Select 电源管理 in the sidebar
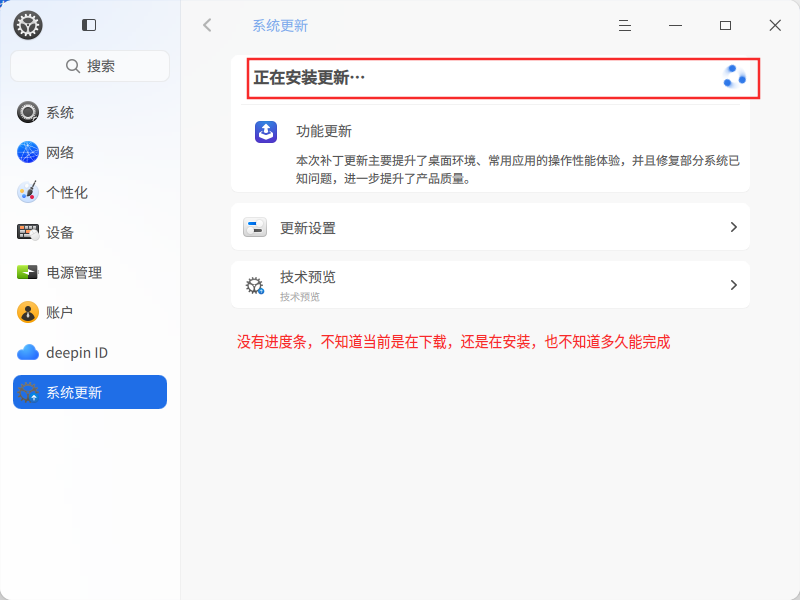This screenshot has height=600, width=800. click(74, 272)
